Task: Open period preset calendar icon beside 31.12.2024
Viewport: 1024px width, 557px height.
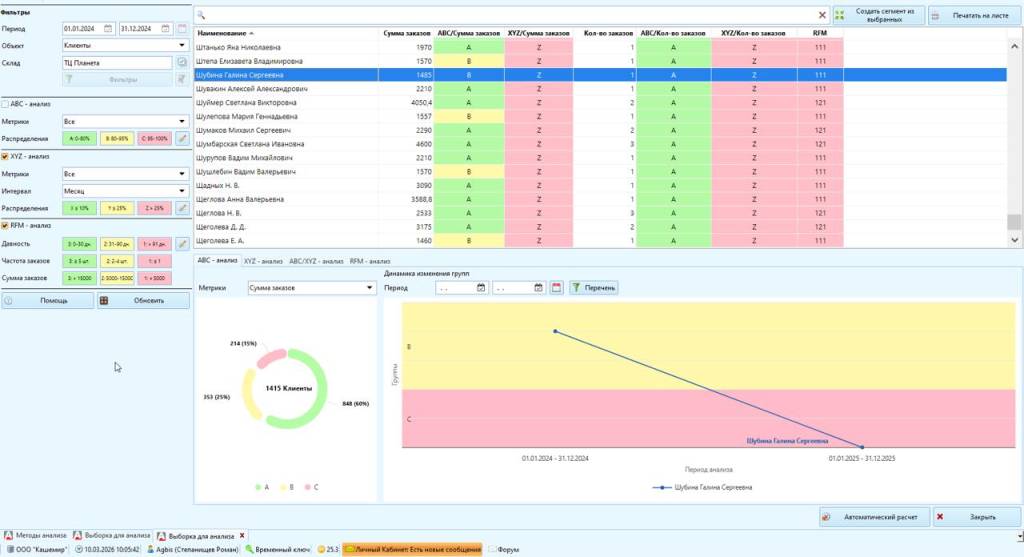Action: click(182, 28)
